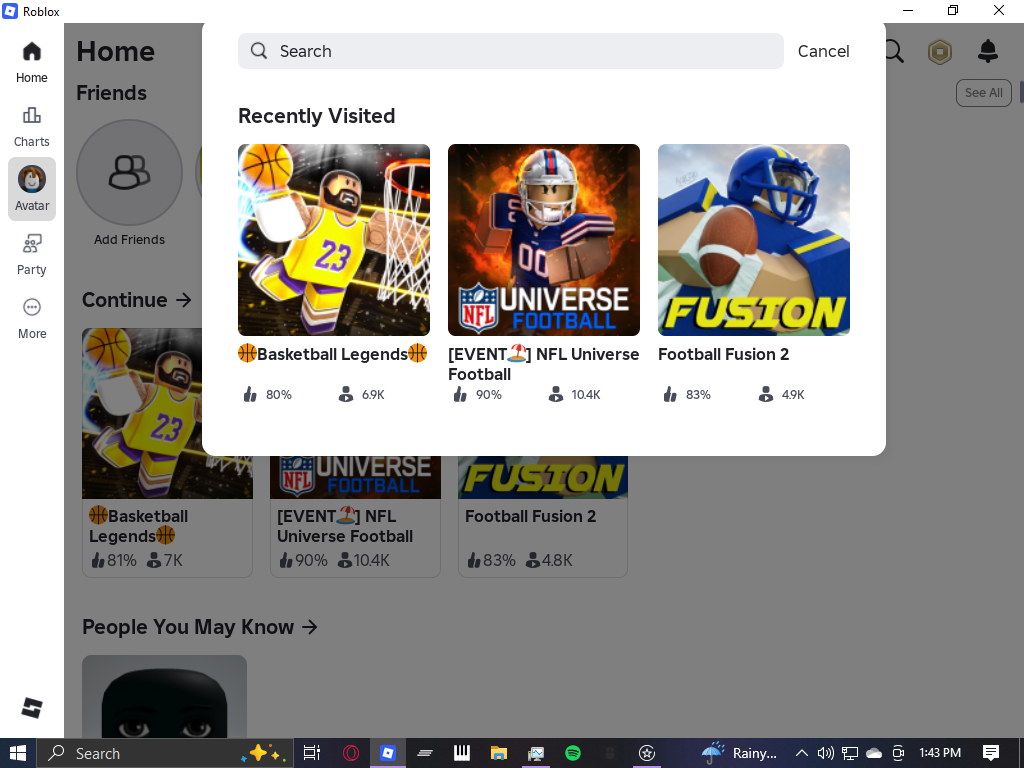Cancel the search overlay

click(x=824, y=51)
